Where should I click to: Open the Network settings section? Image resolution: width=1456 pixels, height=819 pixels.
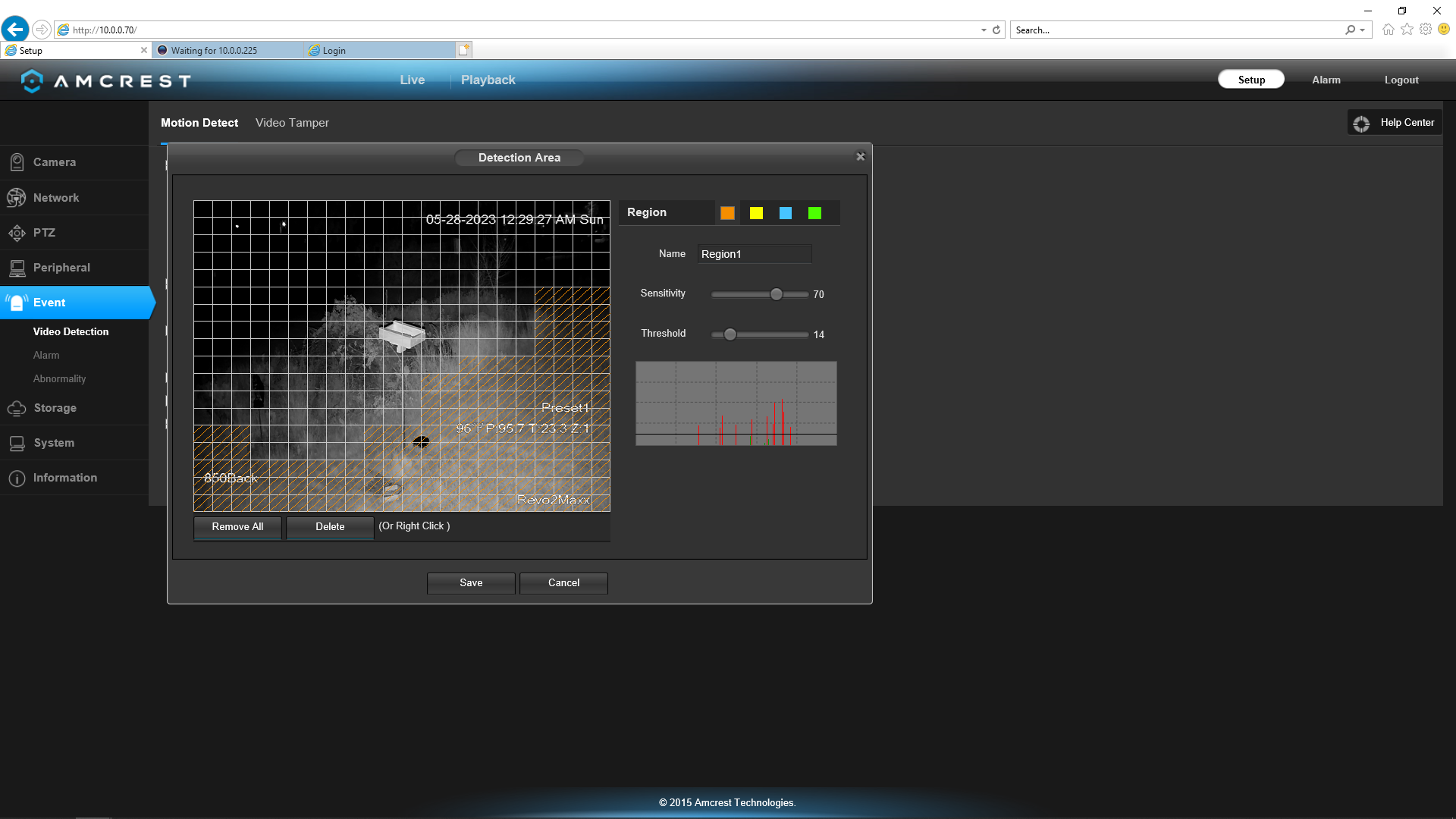[74, 197]
